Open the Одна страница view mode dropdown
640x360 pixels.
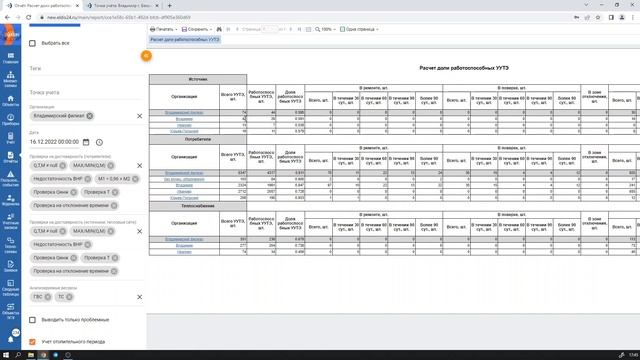(359, 29)
